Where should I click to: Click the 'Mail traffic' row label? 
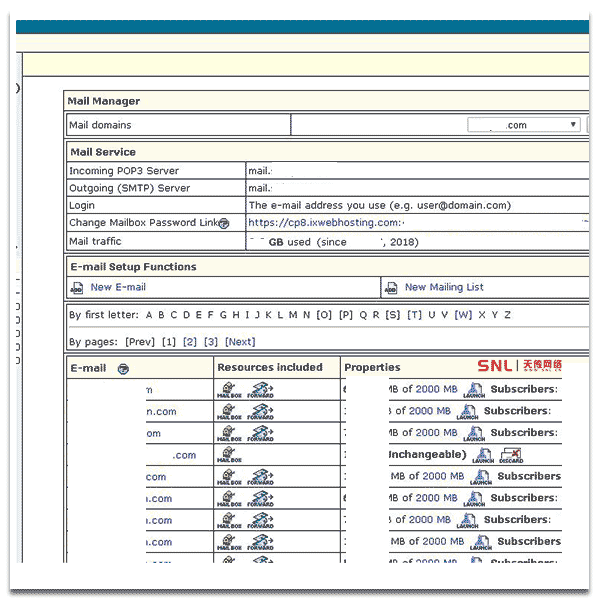[95, 241]
